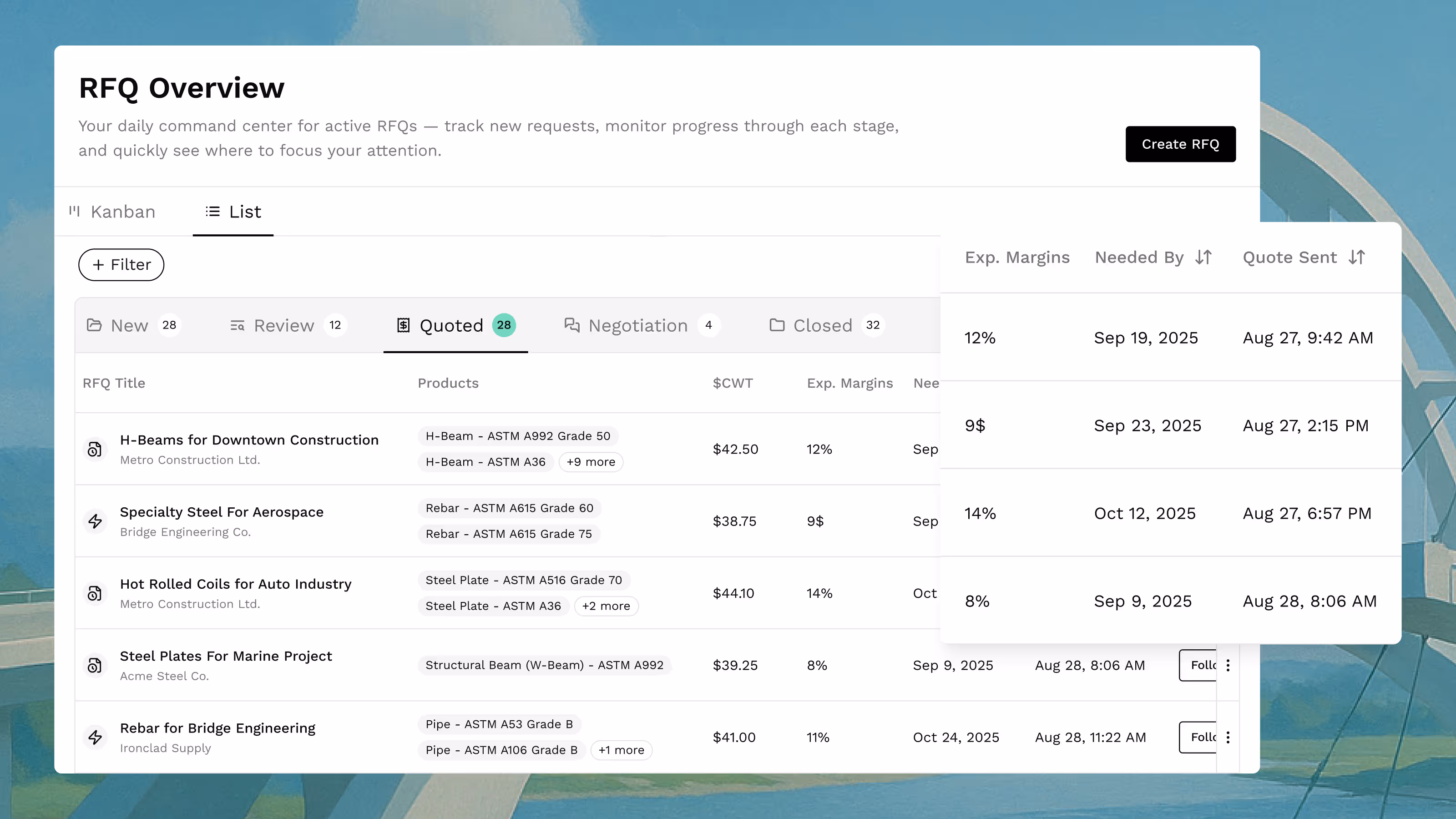Open three-dot menu for Steel Plates row

pyautogui.click(x=1228, y=665)
